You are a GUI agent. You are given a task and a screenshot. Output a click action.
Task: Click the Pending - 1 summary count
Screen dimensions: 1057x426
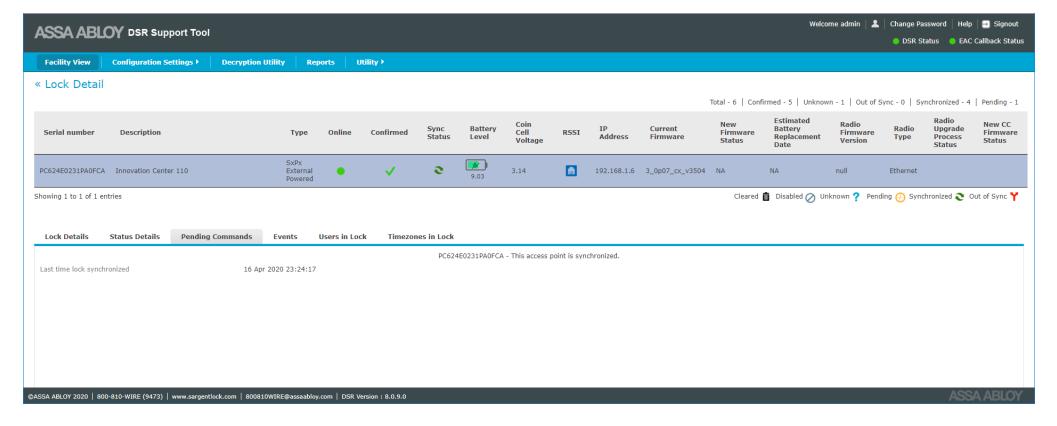pyautogui.click(x=1000, y=102)
